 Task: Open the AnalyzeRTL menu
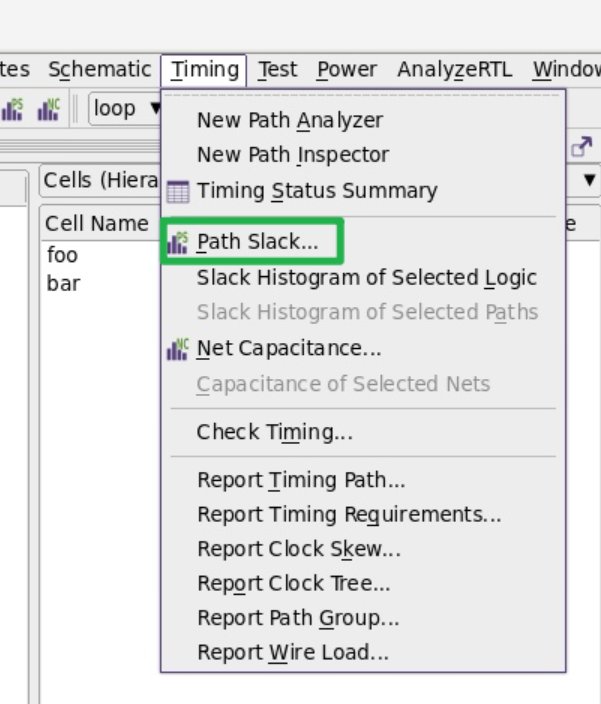(x=455, y=70)
